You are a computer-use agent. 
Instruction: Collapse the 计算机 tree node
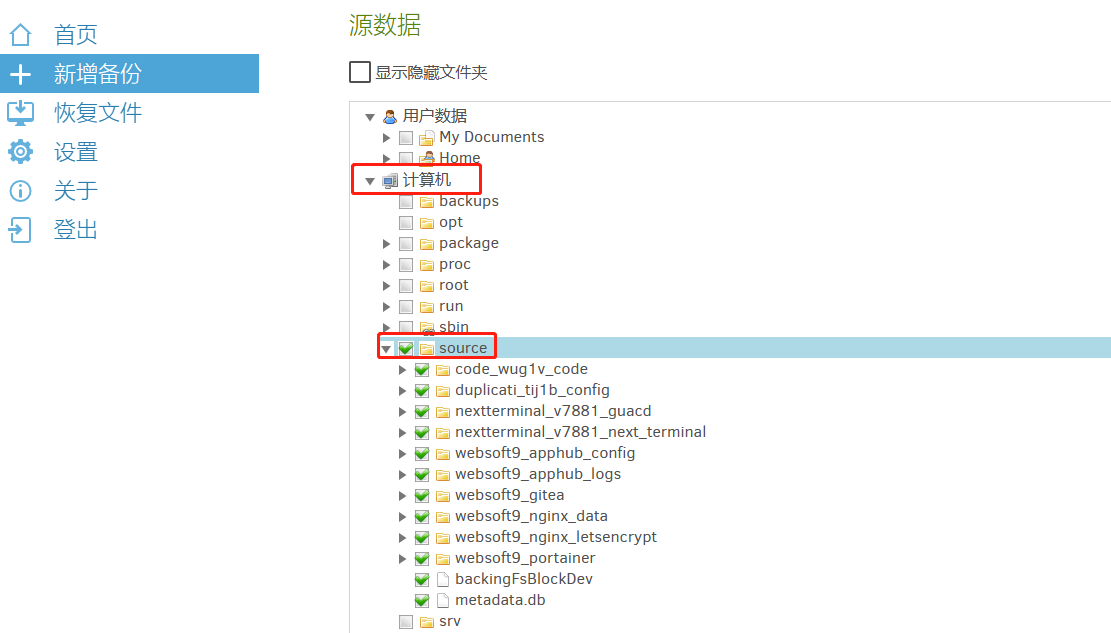(x=370, y=181)
